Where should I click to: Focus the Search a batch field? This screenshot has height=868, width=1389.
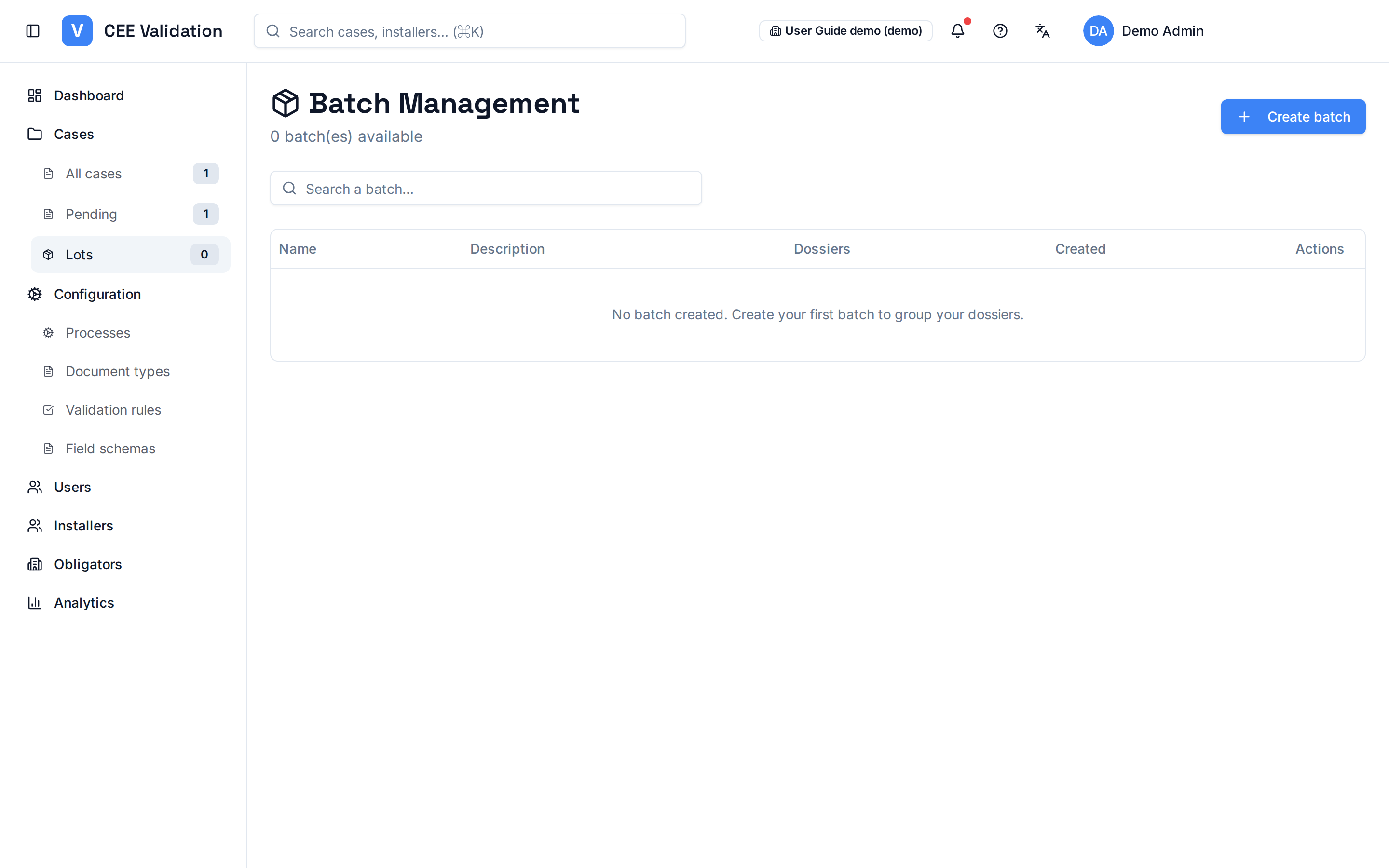pos(486,188)
